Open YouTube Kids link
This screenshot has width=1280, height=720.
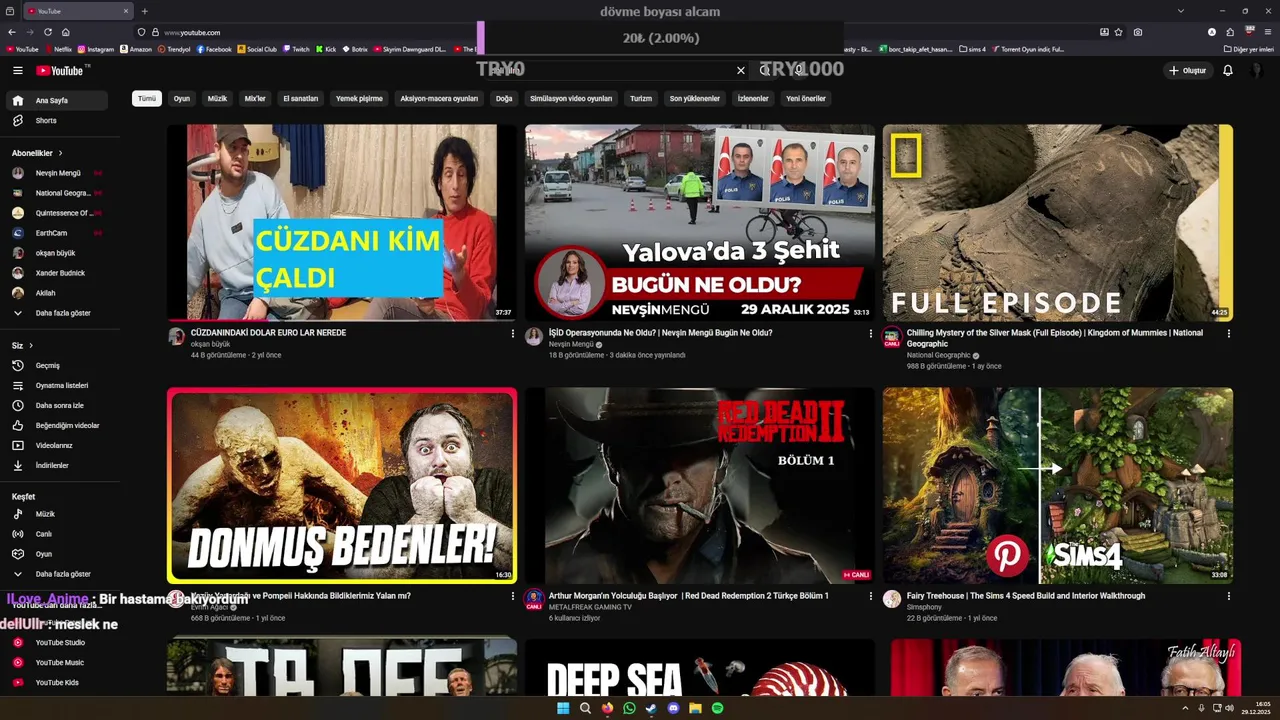point(57,682)
